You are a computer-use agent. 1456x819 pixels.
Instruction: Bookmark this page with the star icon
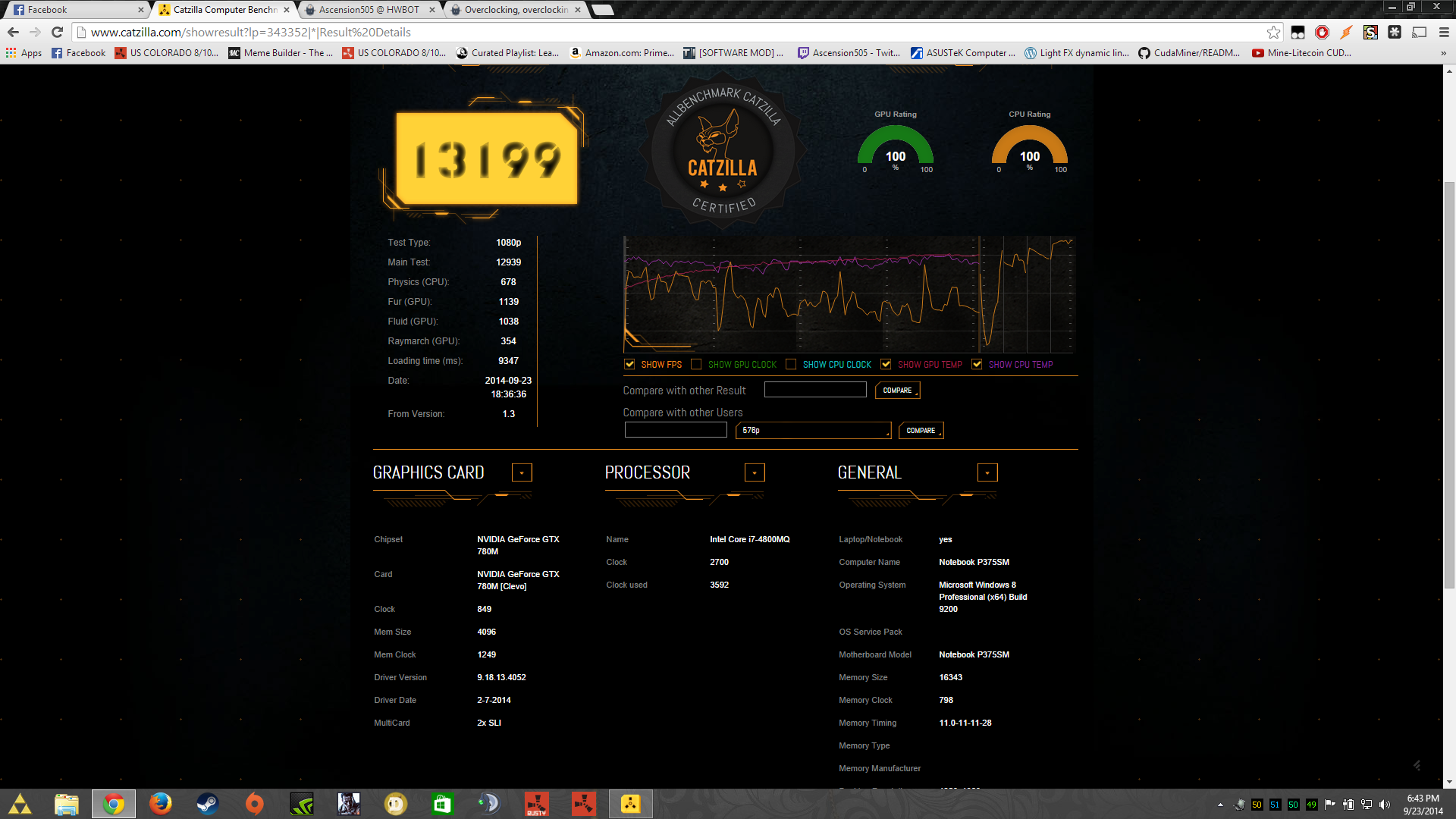tap(1273, 32)
